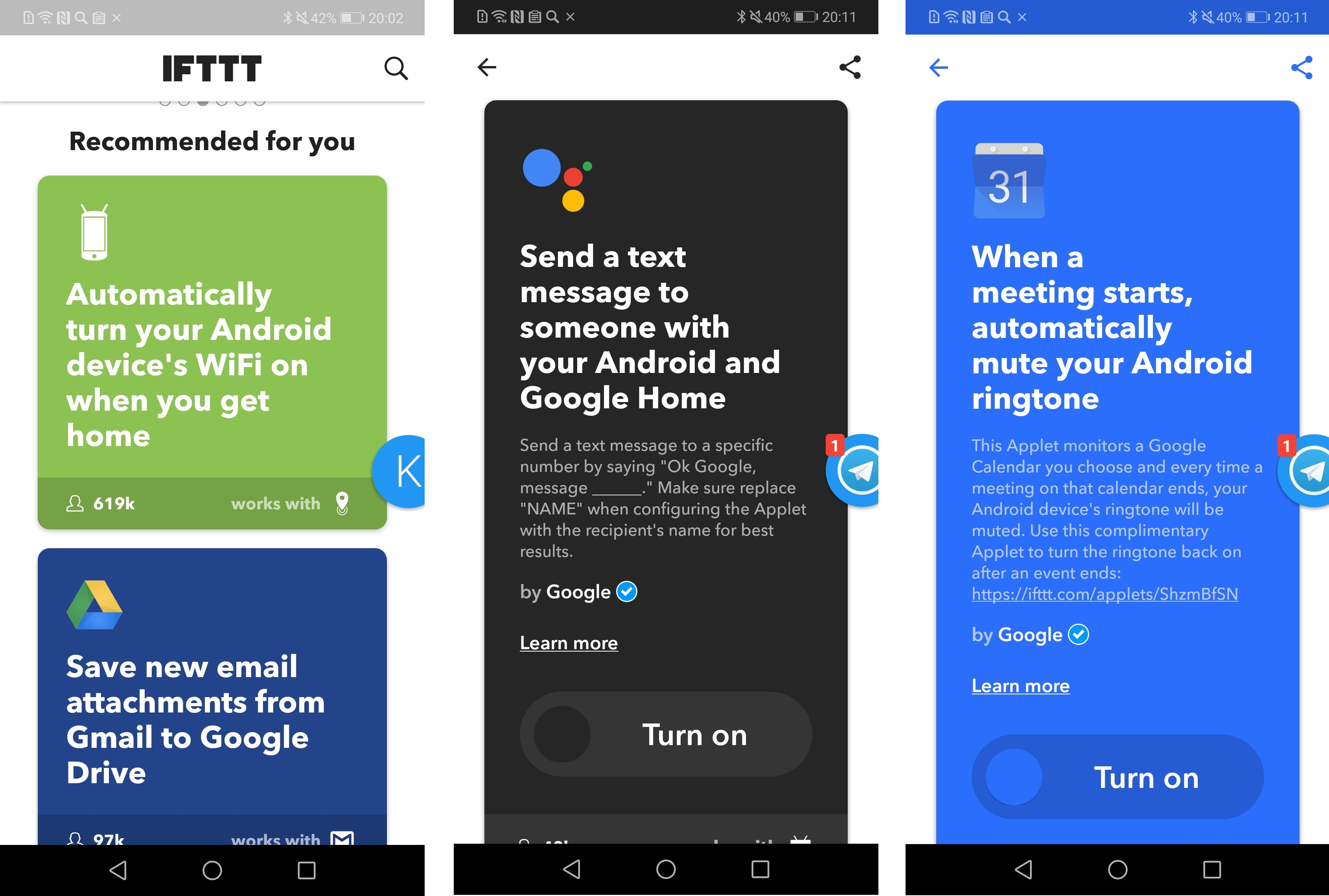The height and width of the screenshot is (896, 1329).
Task: Toggle the WiFi auto-on applet from recommendations
Action: [x=213, y=350]
